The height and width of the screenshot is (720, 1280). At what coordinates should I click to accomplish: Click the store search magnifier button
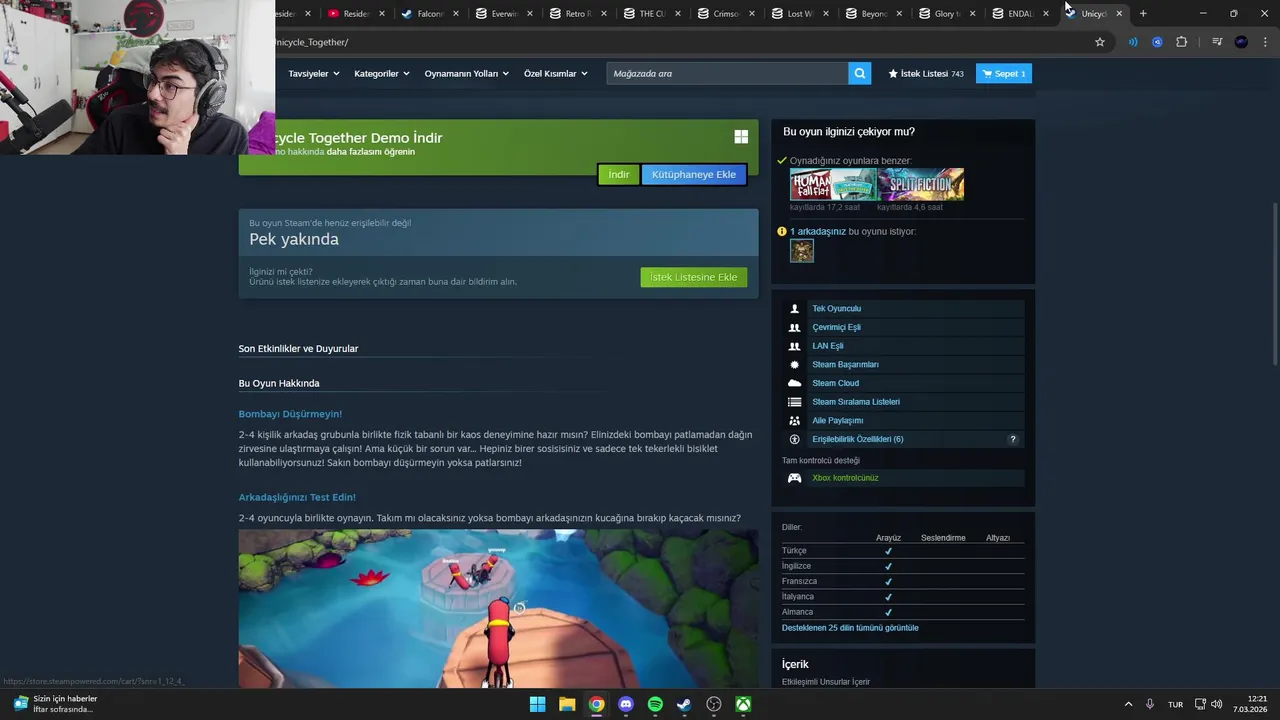coord(859,73)
